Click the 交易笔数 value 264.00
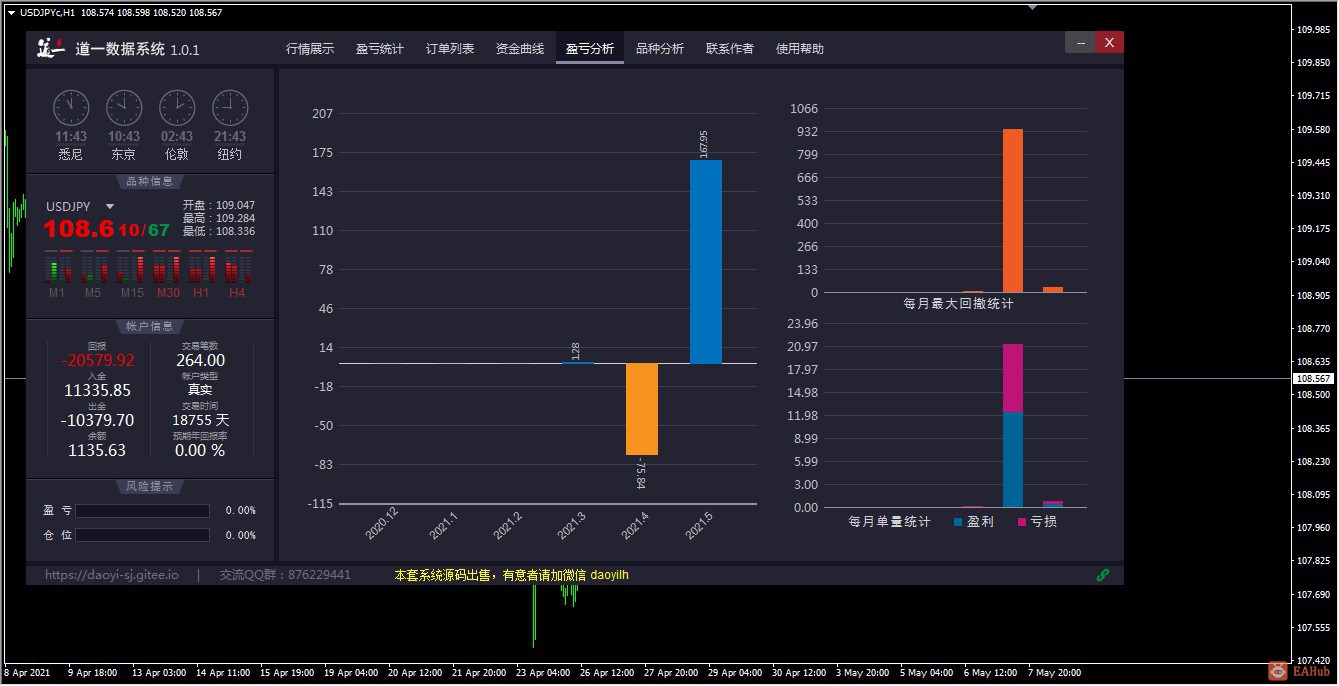This screenshot has height=686, width=1339. coord(201,360)
